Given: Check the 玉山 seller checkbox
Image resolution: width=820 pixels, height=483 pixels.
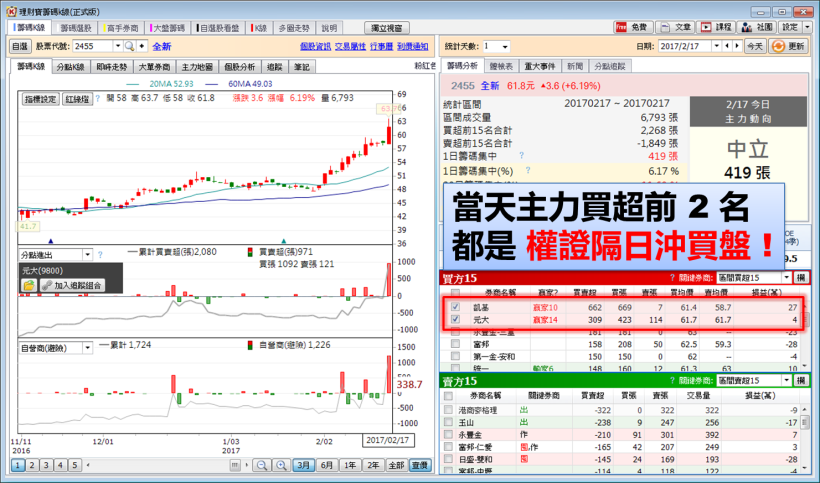Looking at the screenshot, I should (x=448, y=422).
